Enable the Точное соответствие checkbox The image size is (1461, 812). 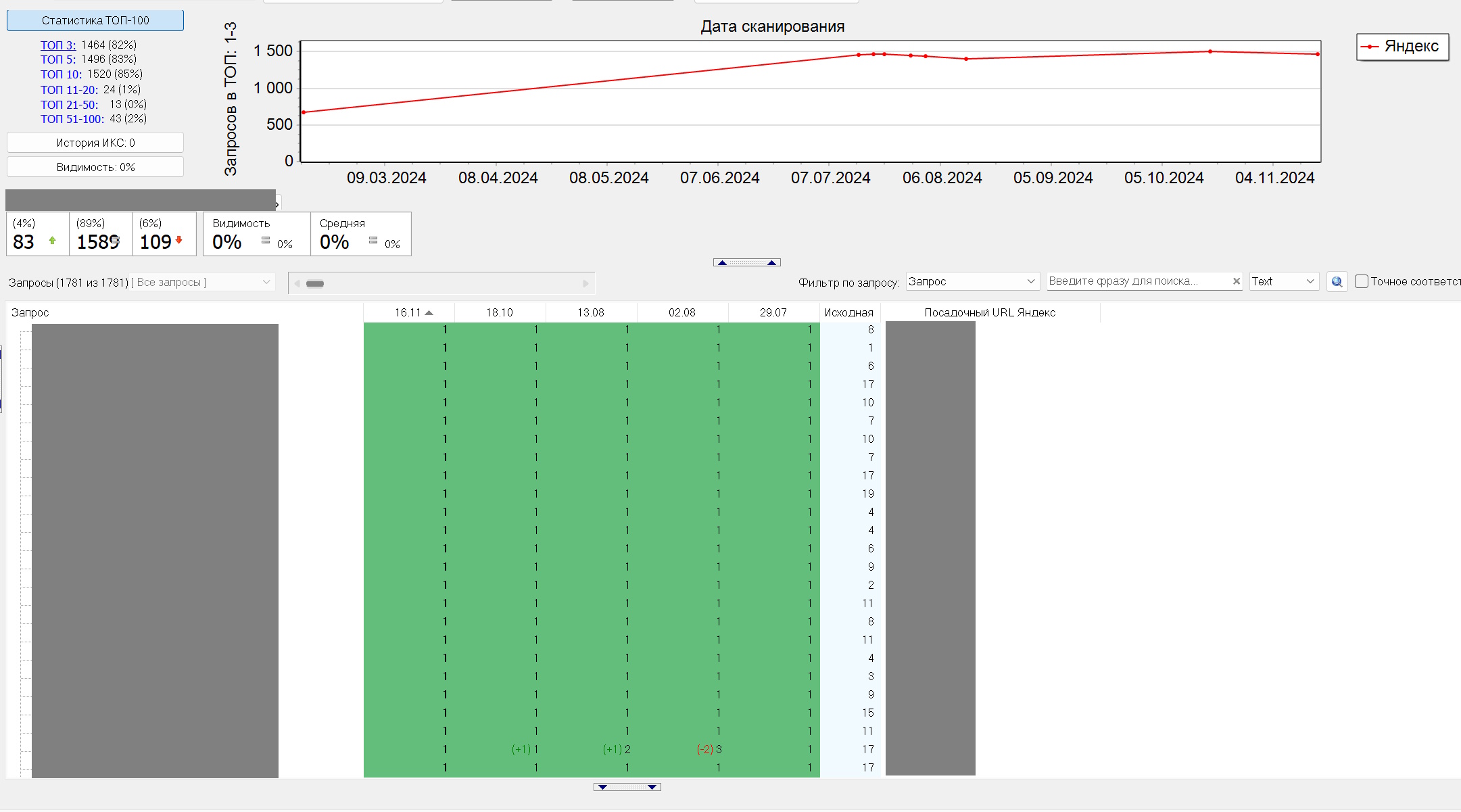tap(1362, 281)
